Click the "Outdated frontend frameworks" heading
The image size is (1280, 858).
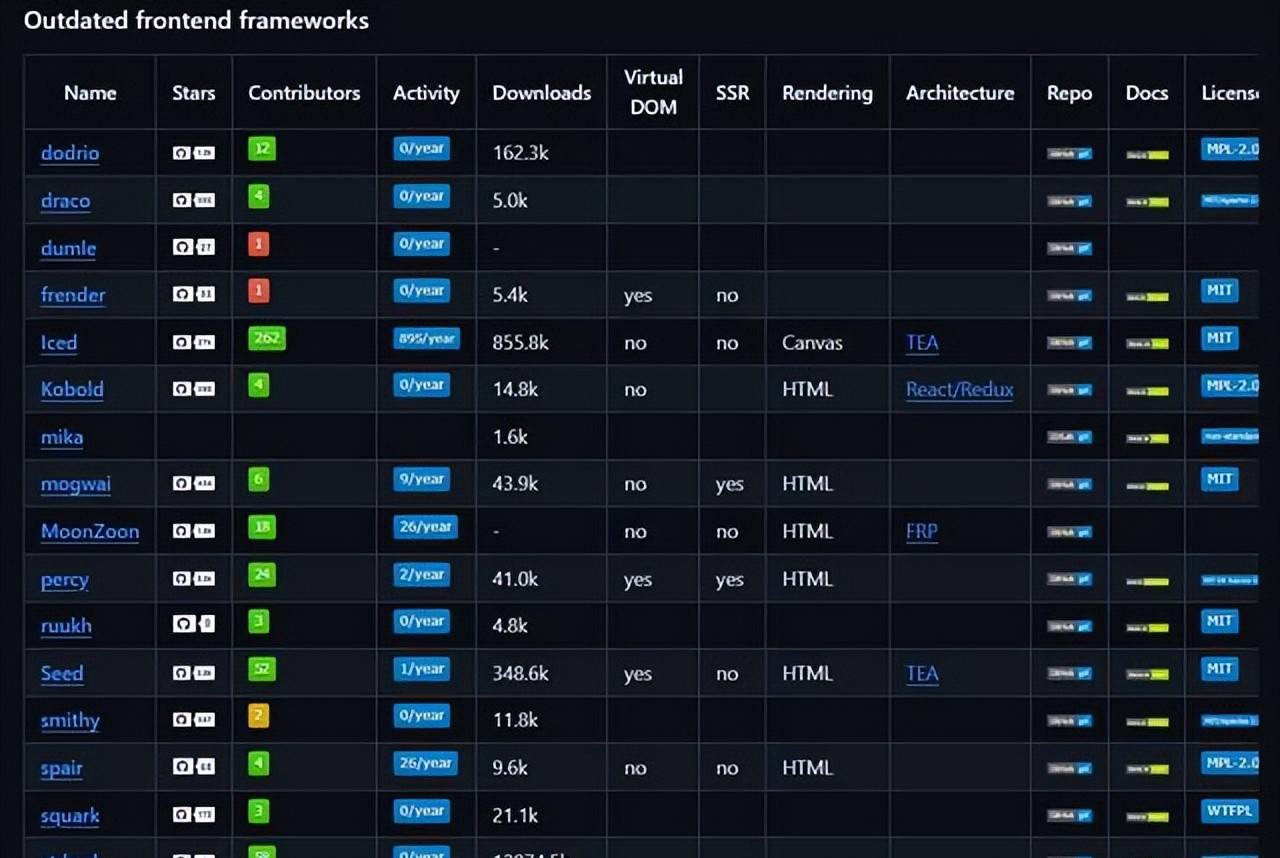coord(196,20)
